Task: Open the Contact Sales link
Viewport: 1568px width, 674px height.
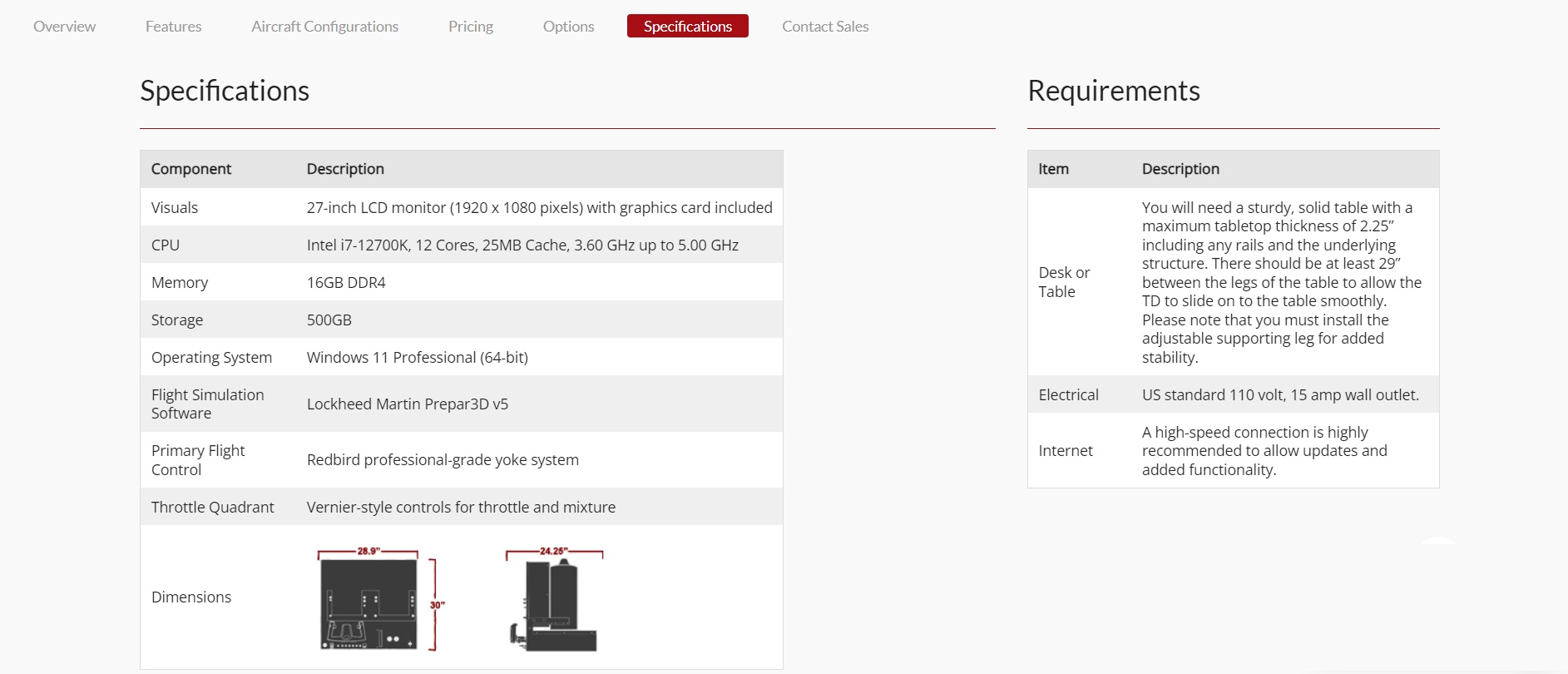Action: click(x=824, y=27)
